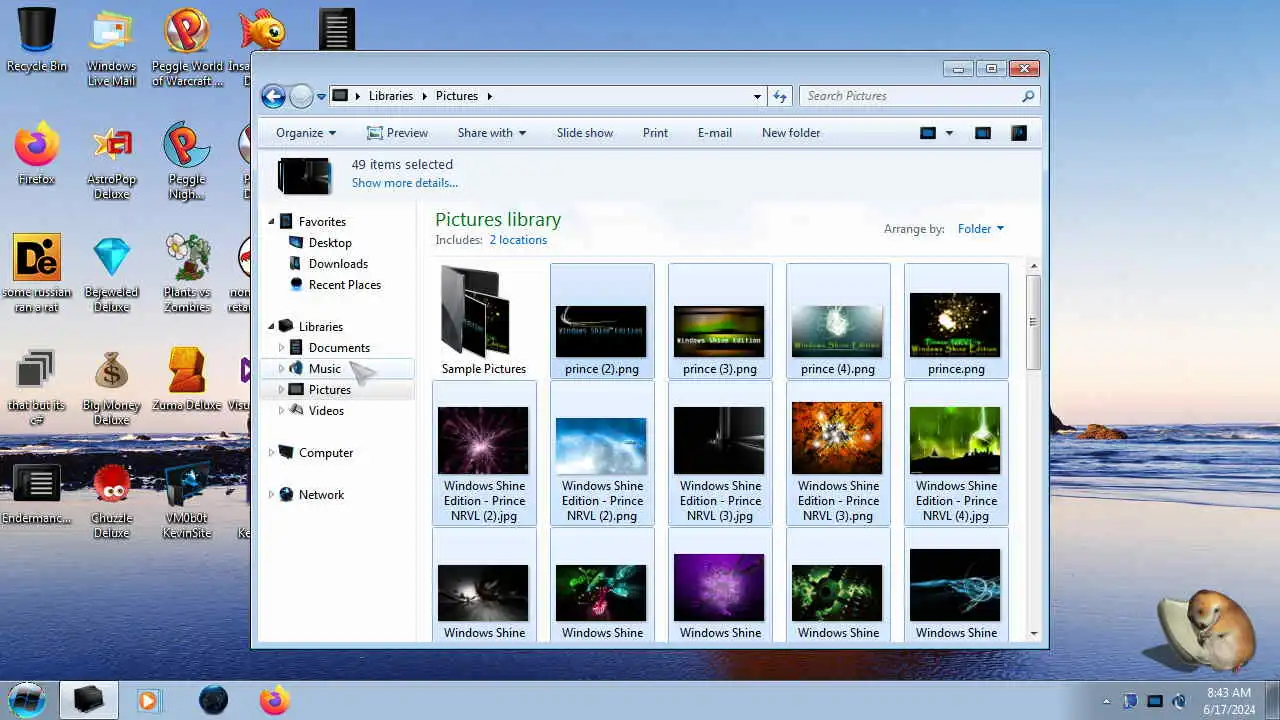Open Recent Places in navigation pane
This screenshot has width=1280, height=720.
coord(345,285)
